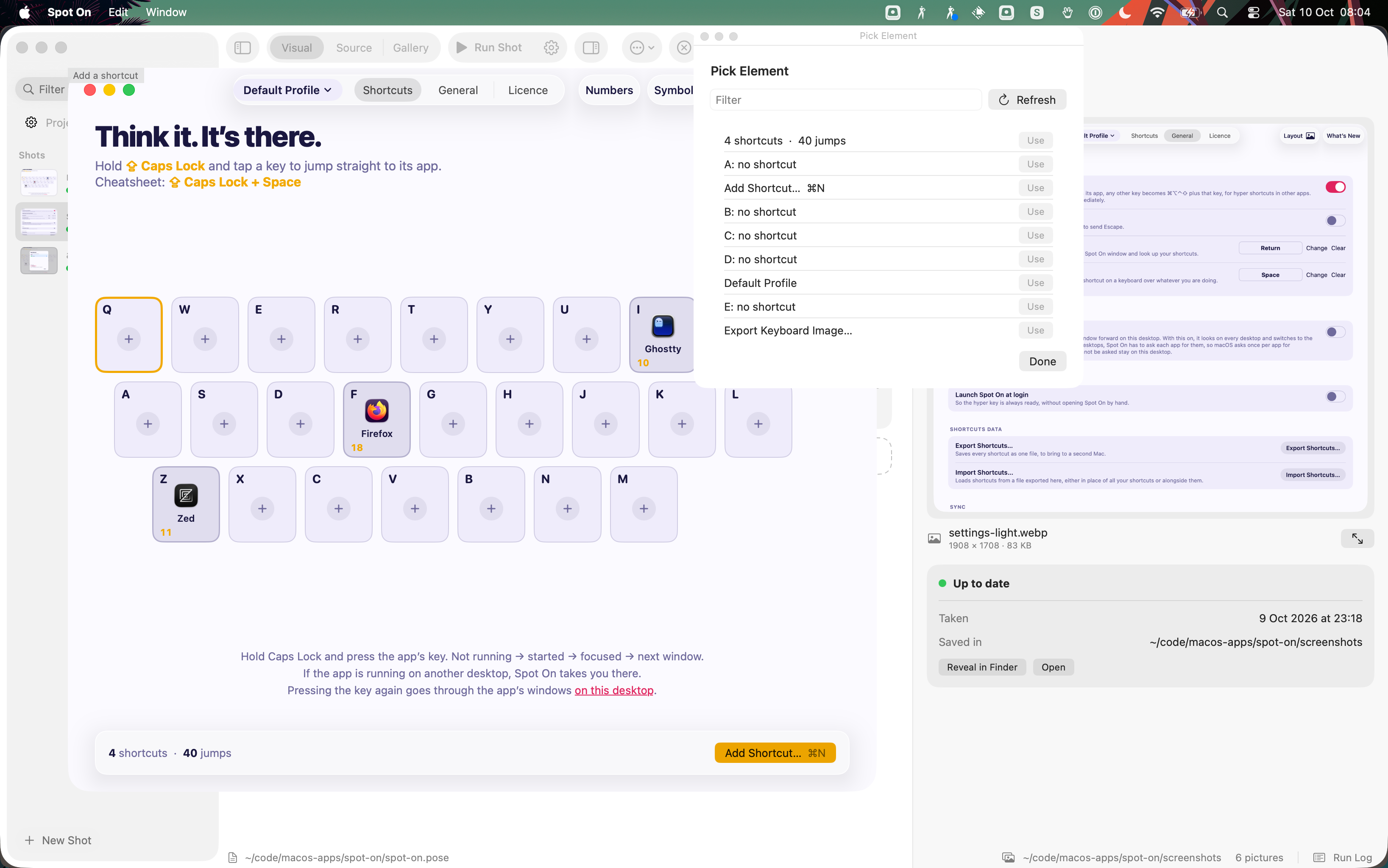This screenshot has width=1388, height=868.
Task: Add a shortcut on the Q key
Action: (x=128, y=339)
